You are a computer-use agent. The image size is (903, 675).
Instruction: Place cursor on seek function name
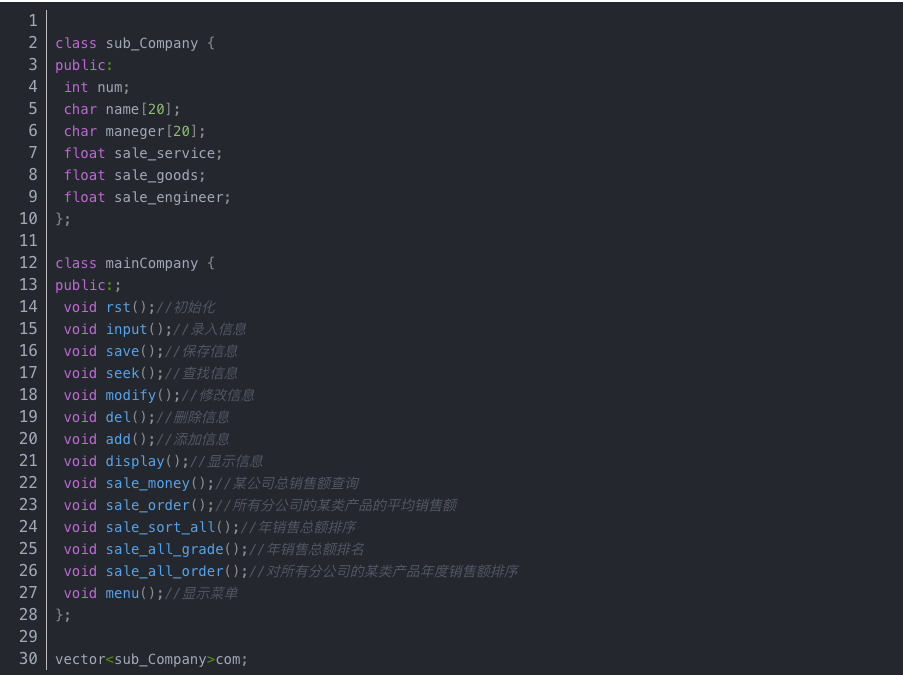[x=122, y=373]
